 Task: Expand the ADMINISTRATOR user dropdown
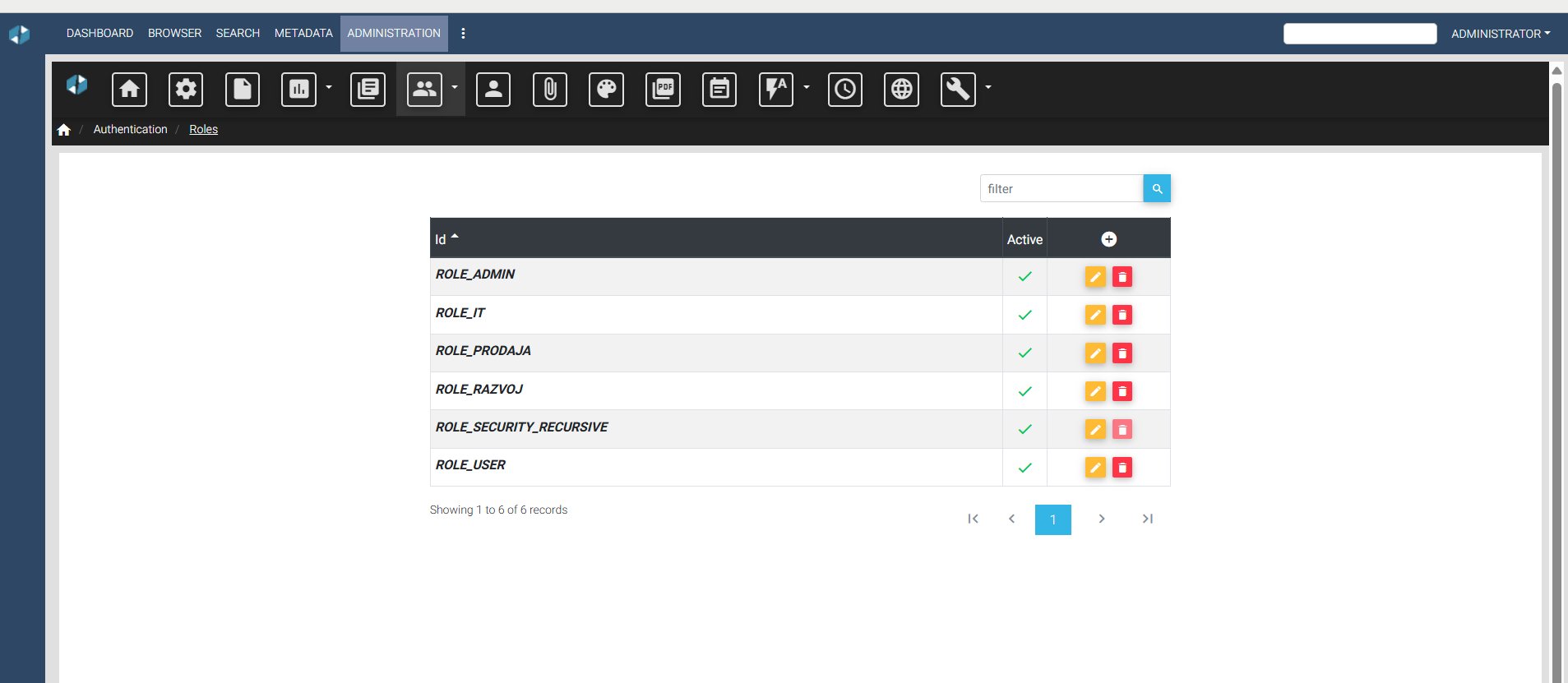point(1501,34)
